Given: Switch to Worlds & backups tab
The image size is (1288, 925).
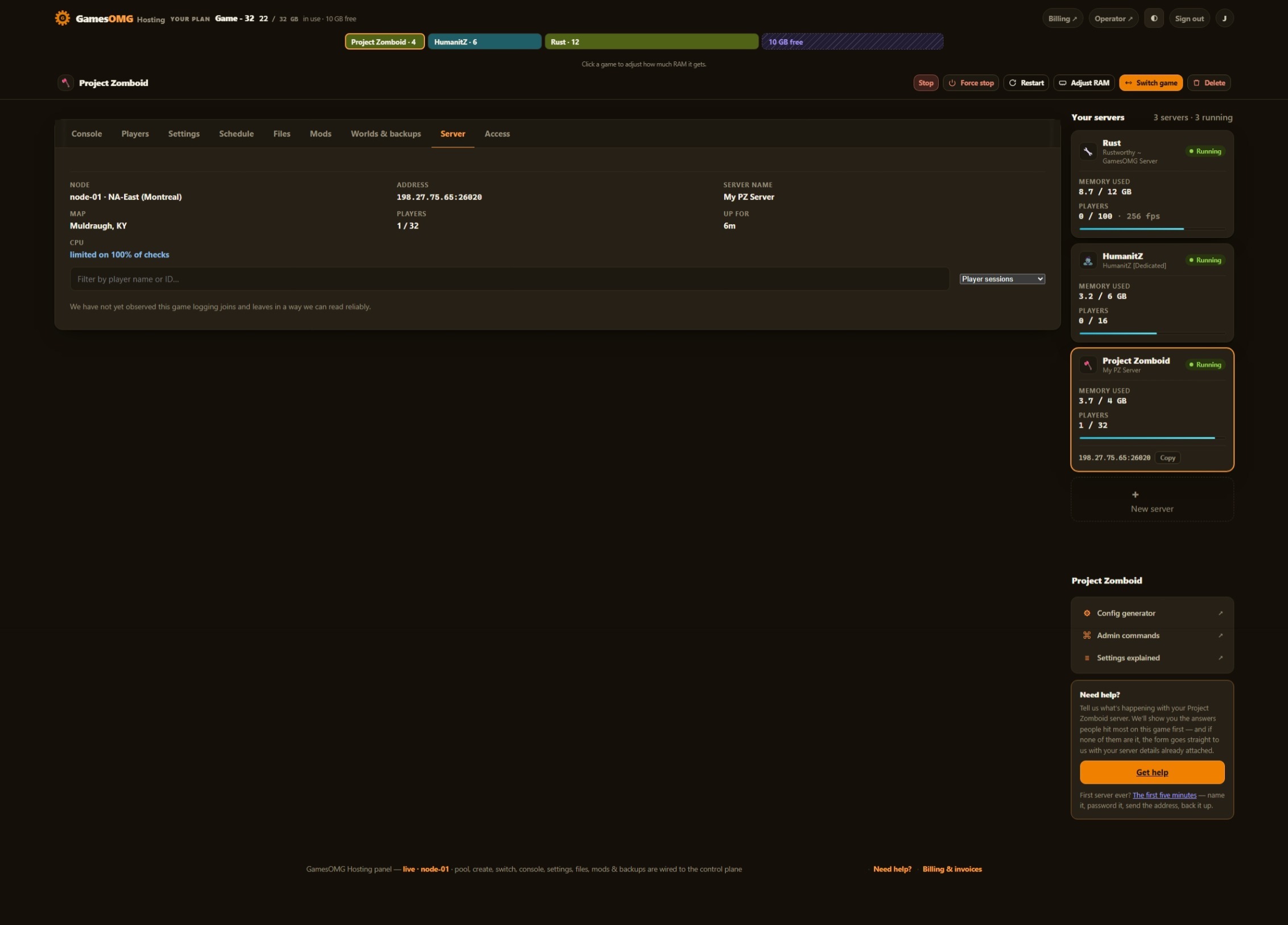Looking at the screenshot, I should (x=386, y=134).
